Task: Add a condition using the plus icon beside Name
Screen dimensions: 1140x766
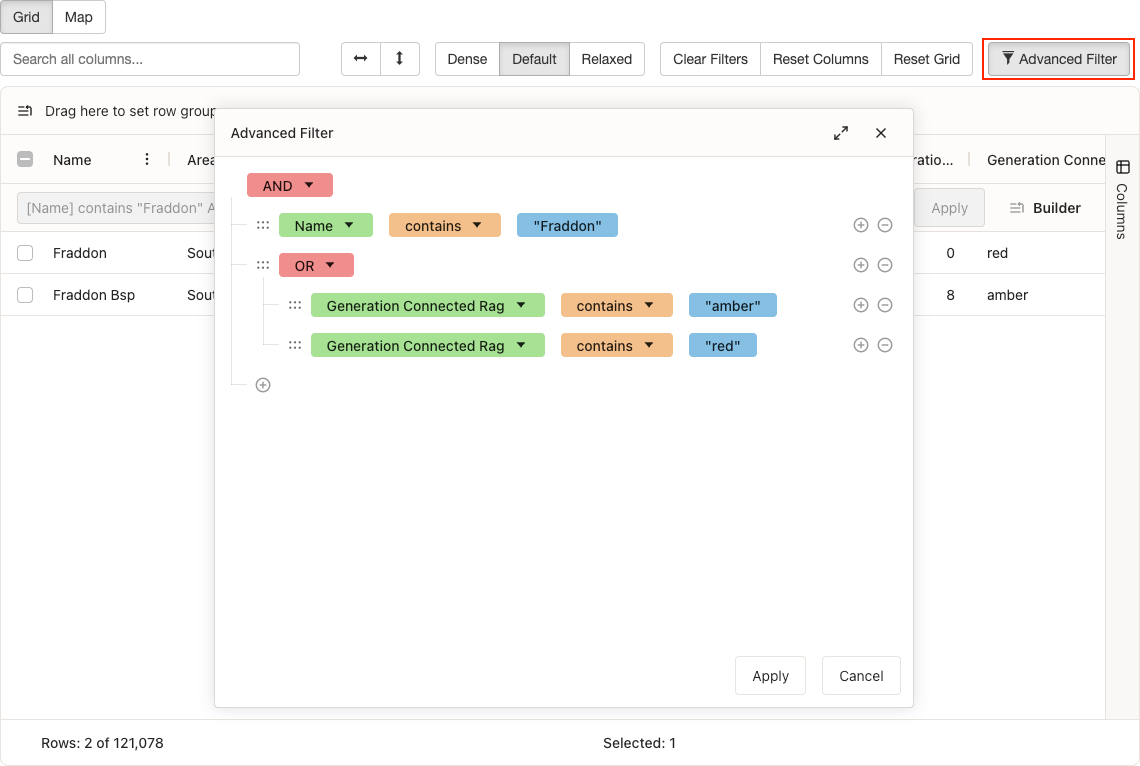Action: point(860,225)
